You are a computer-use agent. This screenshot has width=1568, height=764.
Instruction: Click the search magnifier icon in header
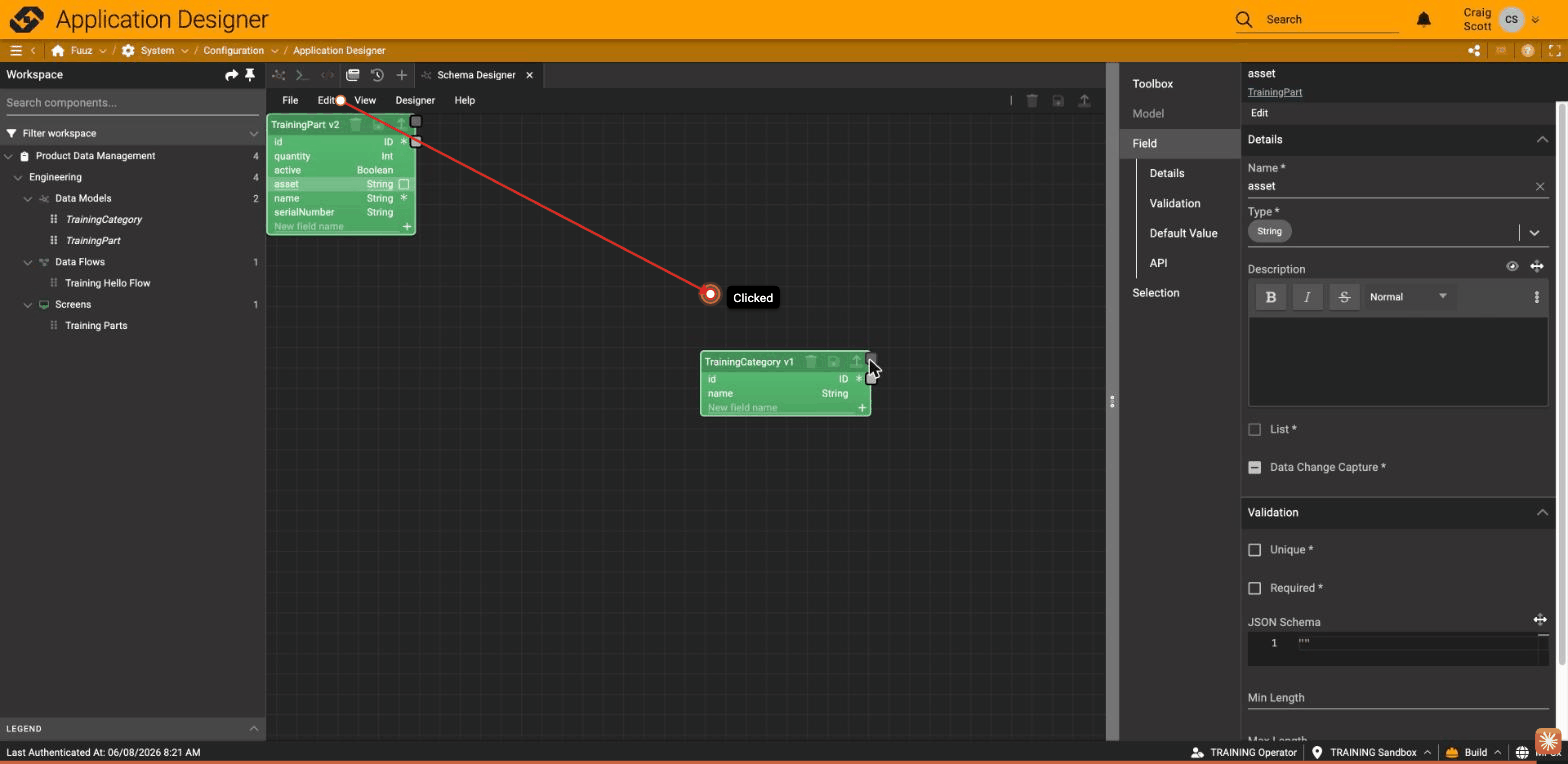point(1244,19)
